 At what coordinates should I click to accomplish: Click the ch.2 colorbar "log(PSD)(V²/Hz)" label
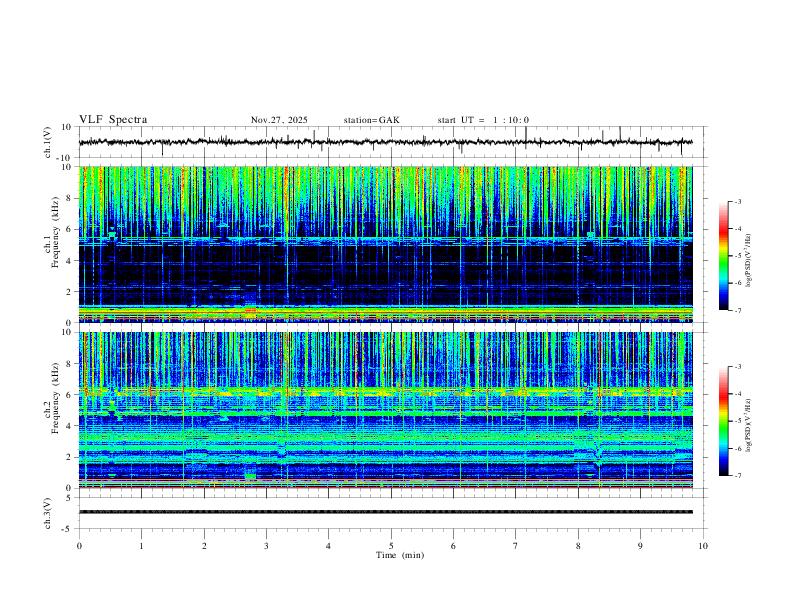click(749, 425)
